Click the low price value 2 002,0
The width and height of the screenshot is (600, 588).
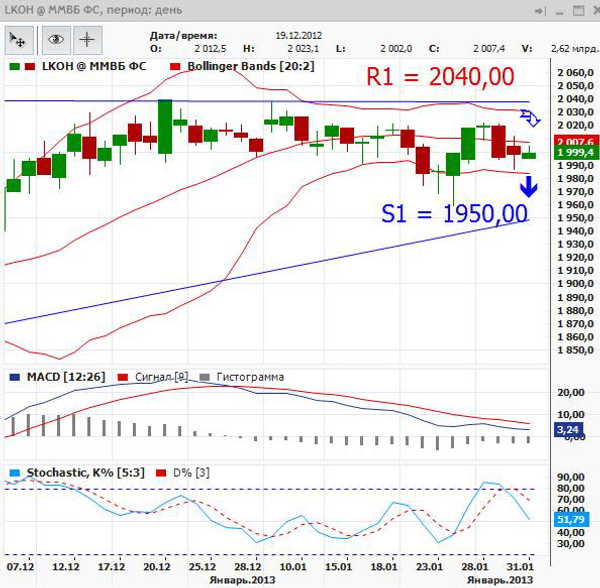coord(396,49)
